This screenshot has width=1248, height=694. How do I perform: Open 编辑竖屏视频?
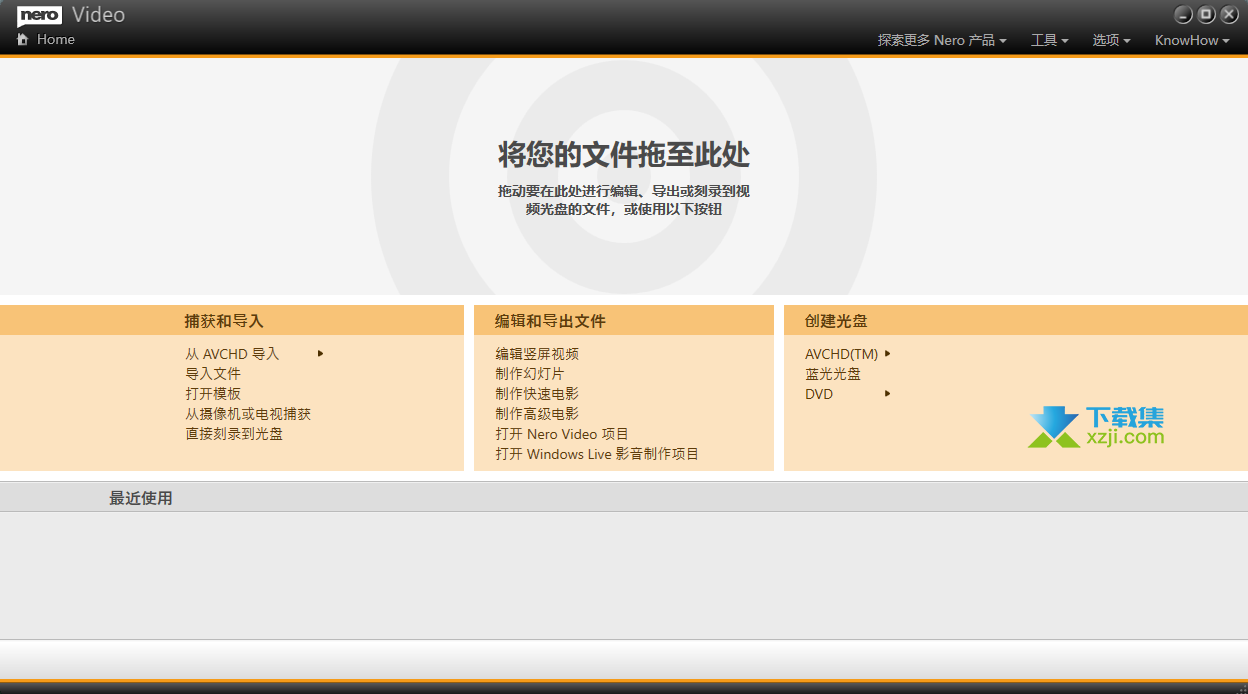pos(537,354)
